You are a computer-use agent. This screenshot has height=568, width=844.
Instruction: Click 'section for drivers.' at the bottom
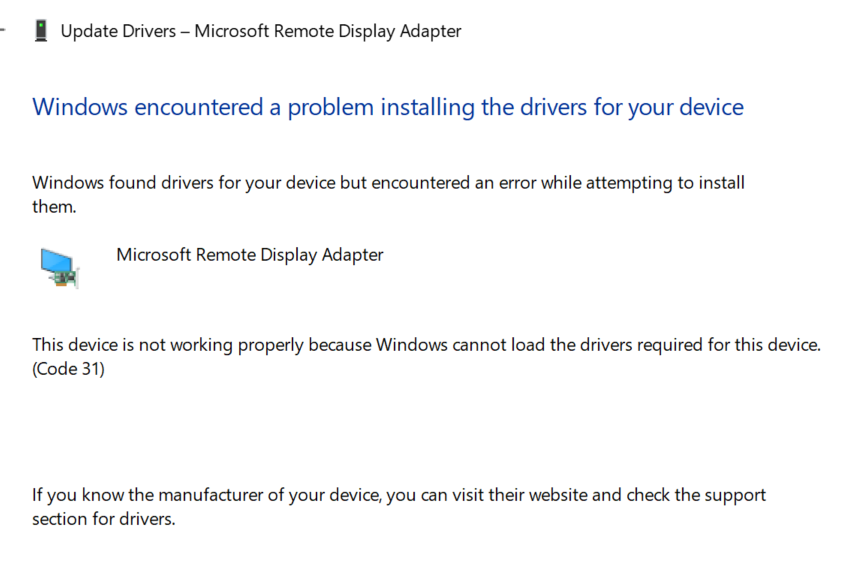104,519
